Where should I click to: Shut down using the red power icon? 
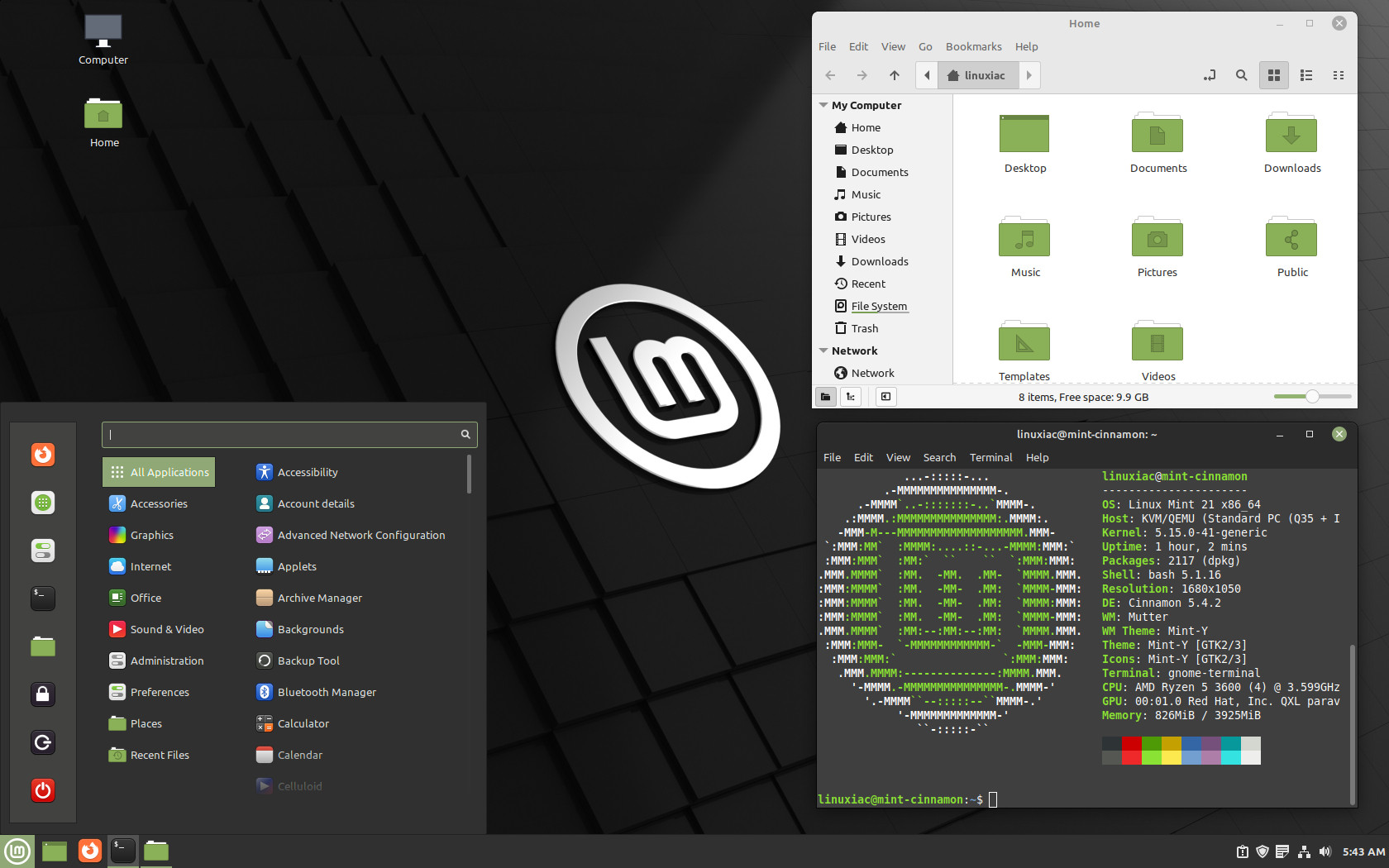click(x=42, y=790)
